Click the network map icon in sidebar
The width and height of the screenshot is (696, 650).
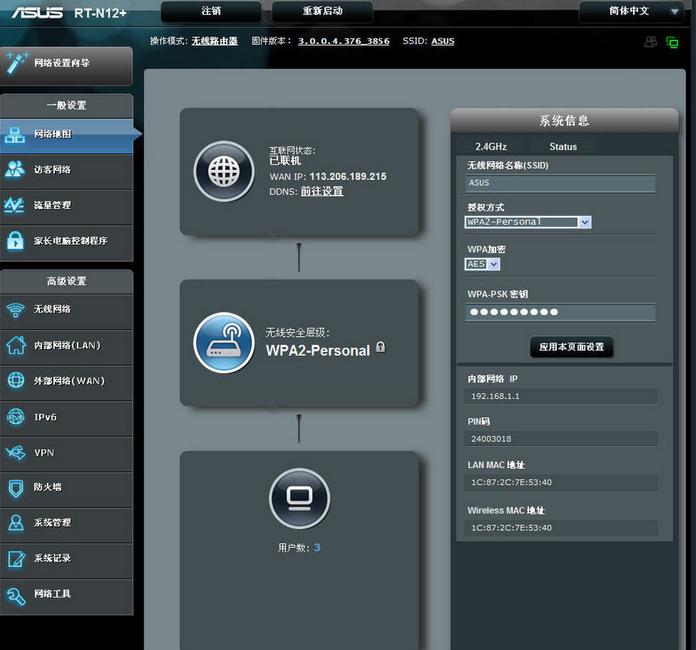click(15, 135)
